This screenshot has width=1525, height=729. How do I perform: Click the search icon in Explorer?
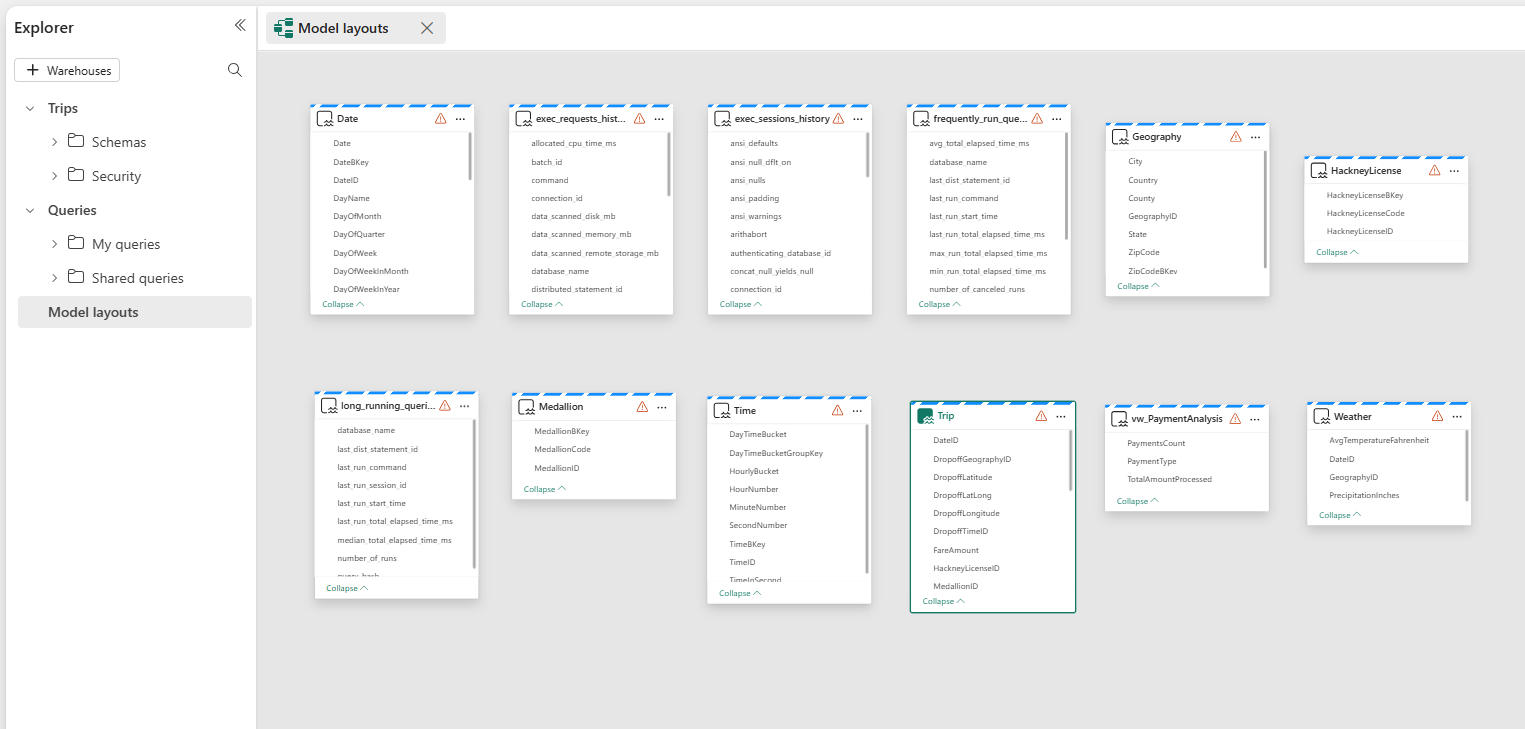(x=235, y=70)
